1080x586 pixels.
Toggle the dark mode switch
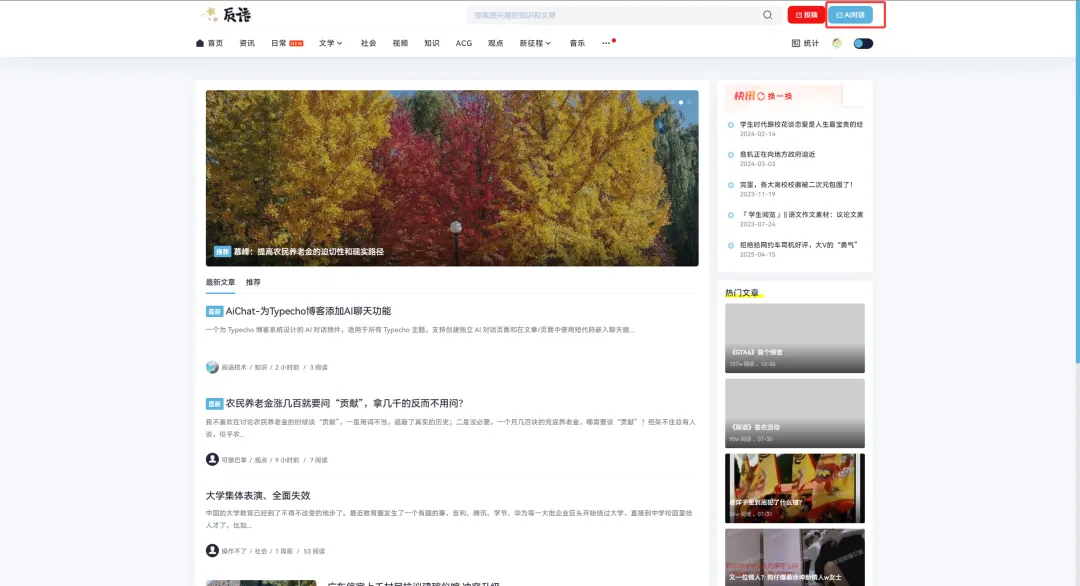coord(863,43)
